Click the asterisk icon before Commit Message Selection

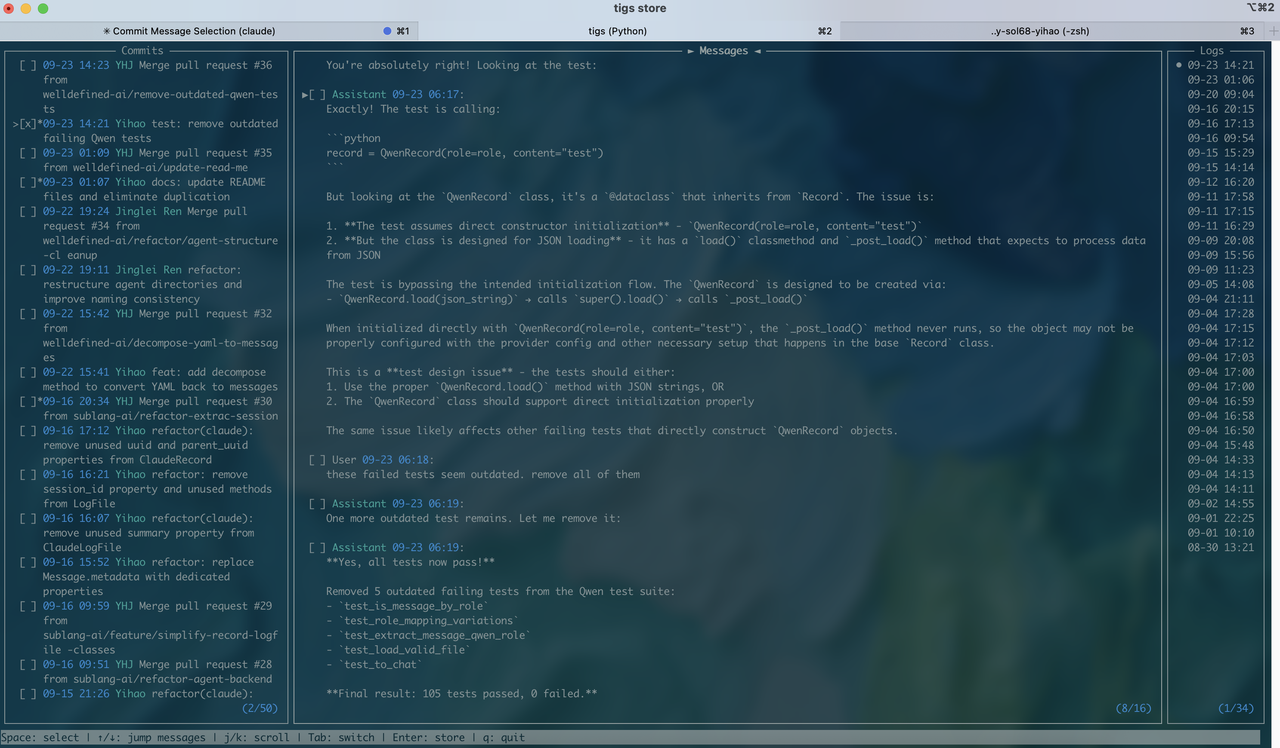pyautogui.click(x=106, y=31)
